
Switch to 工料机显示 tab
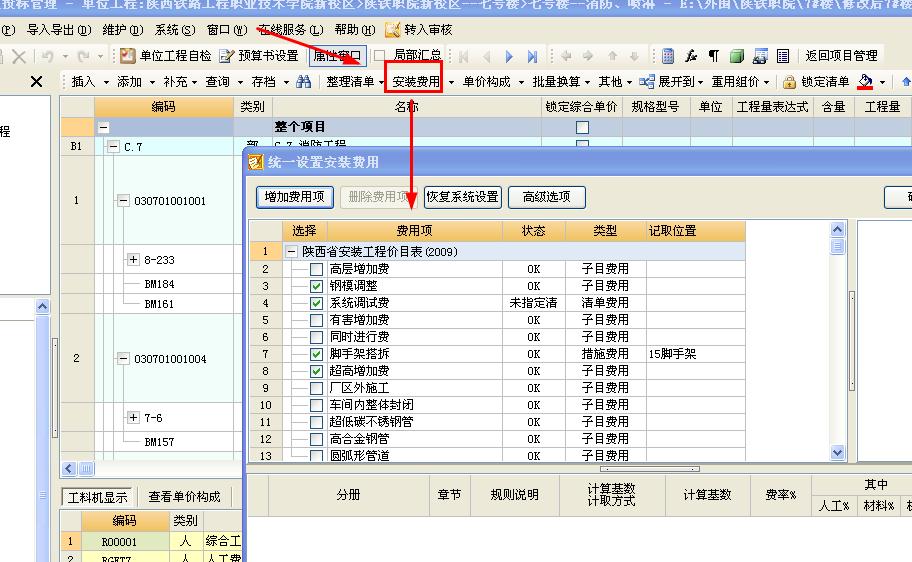pyautogui.click(x=97, y=497)
